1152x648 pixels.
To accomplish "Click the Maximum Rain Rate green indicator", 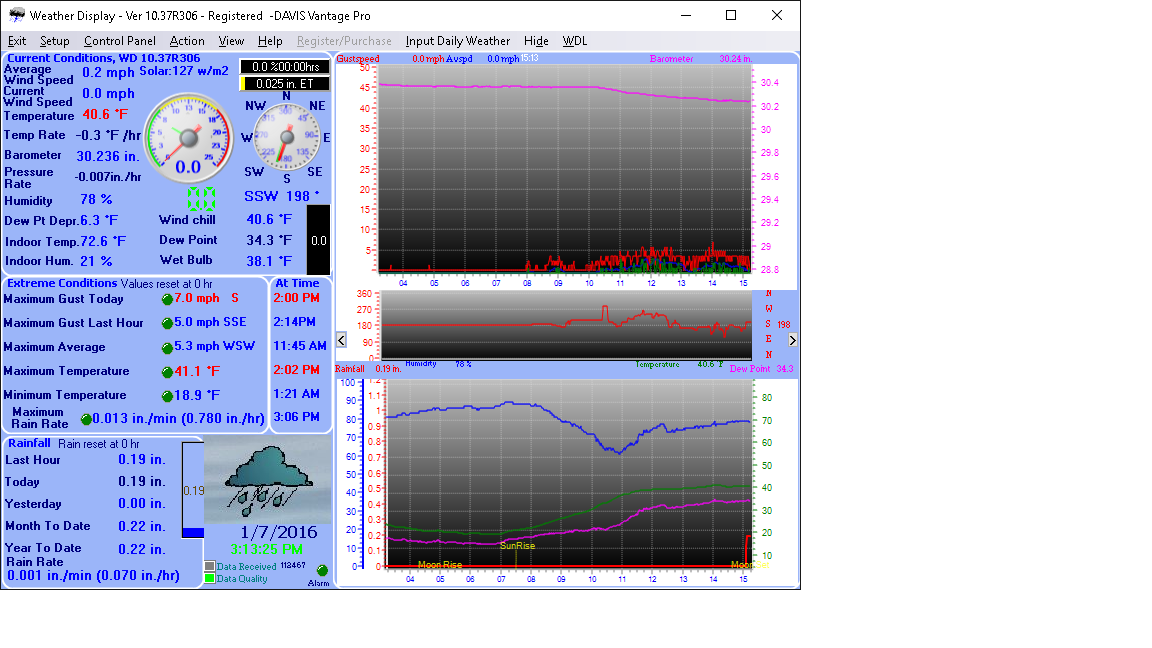I will tap(86, 419).
